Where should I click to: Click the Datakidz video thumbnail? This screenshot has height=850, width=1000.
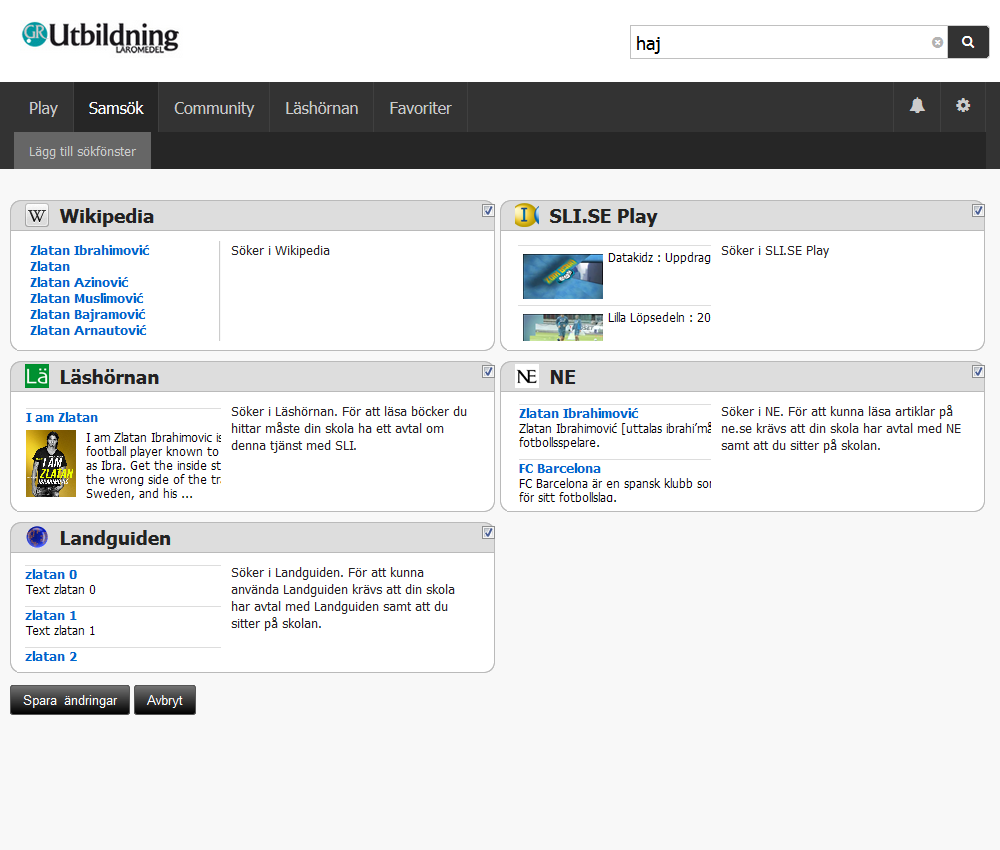pyautogui.click(x=562, y=276)
